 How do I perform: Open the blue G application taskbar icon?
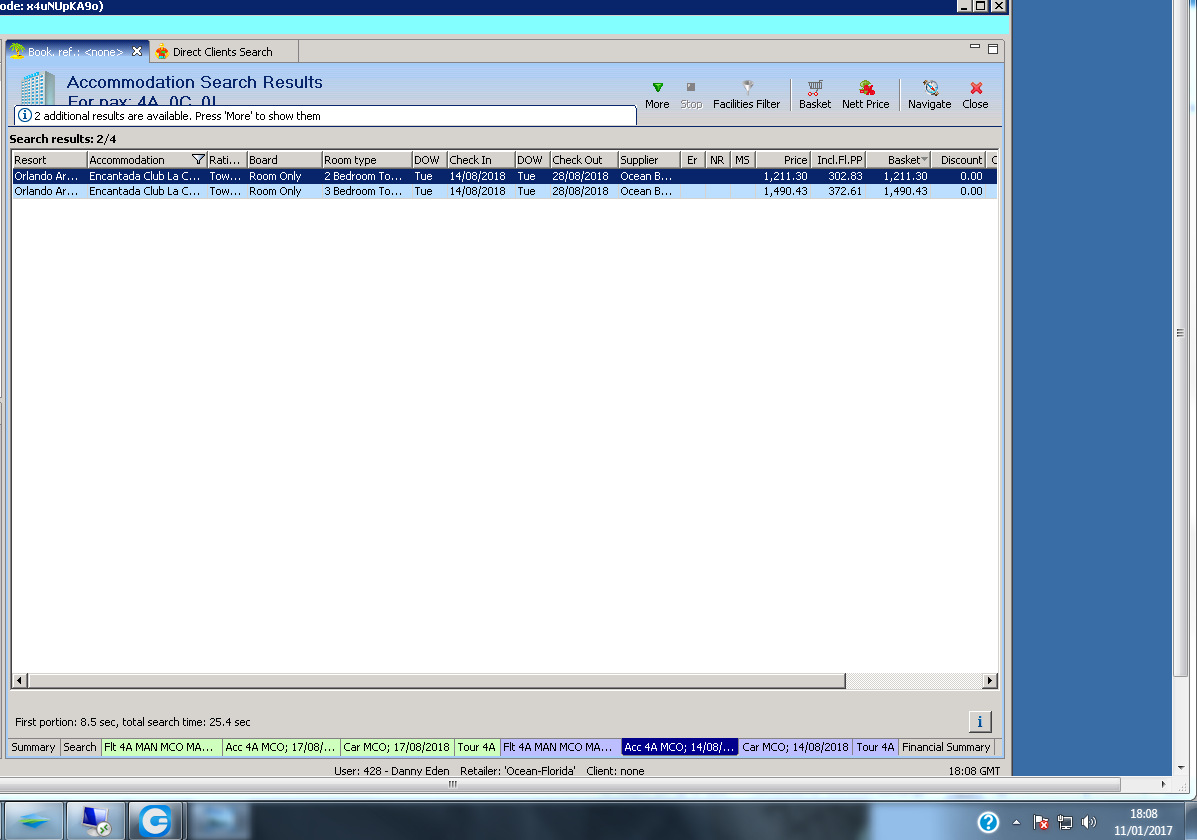tap(156, 821)
